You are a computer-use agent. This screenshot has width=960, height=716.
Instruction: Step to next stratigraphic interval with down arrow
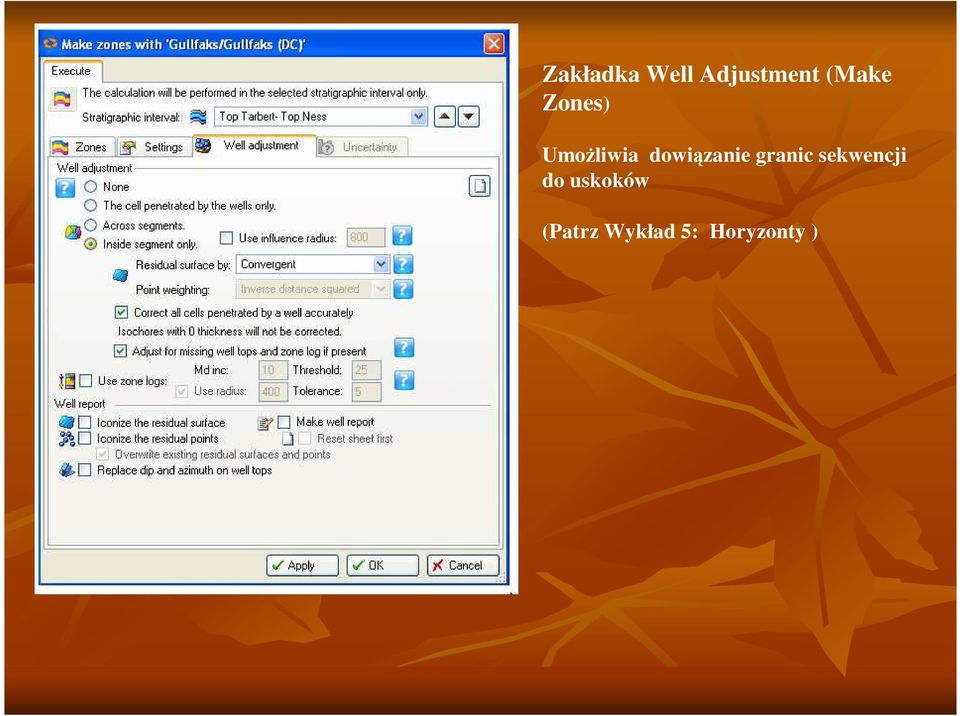[469, 116]
